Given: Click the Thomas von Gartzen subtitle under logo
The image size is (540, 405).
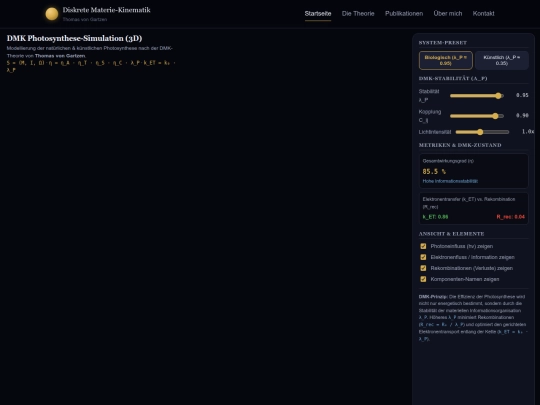Looking at the screenshot, I should pos(85,19).
